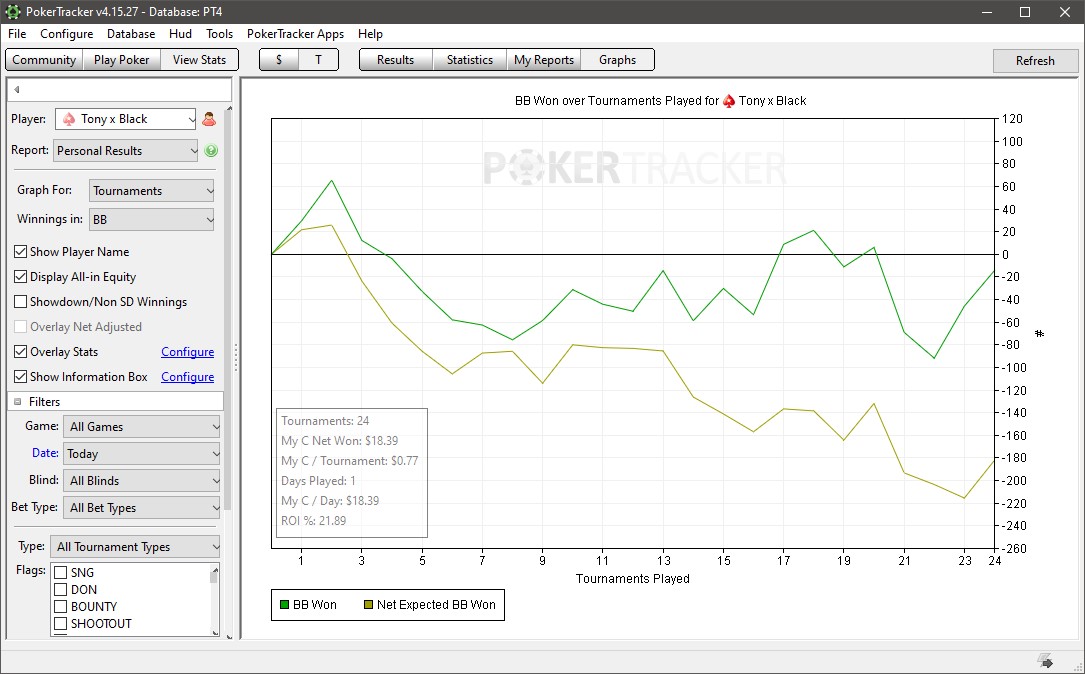Enable Showdown/Non SD Winnings checkbox

pos(21,302)
